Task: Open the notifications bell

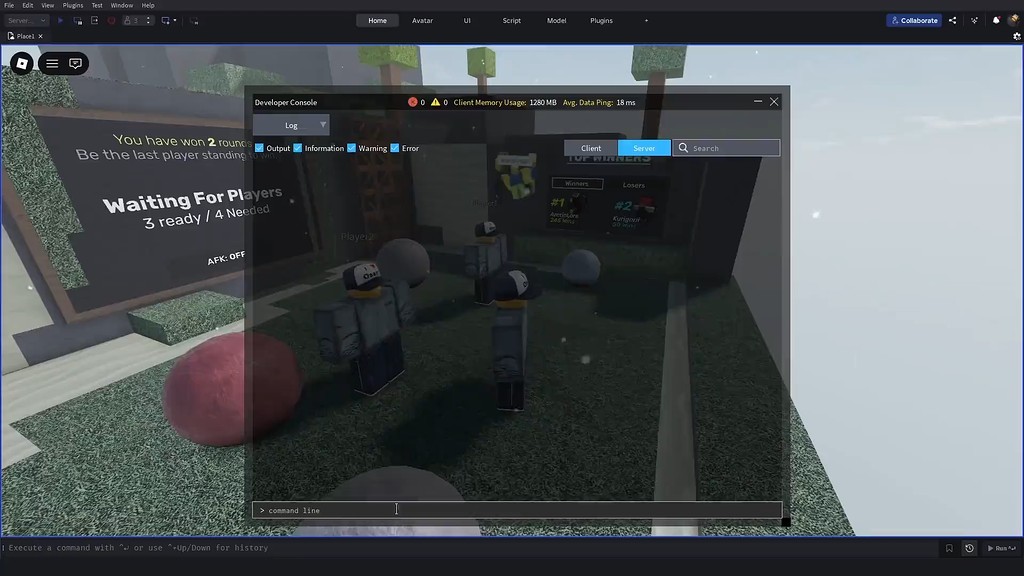Action: click(x=996, y=20)
